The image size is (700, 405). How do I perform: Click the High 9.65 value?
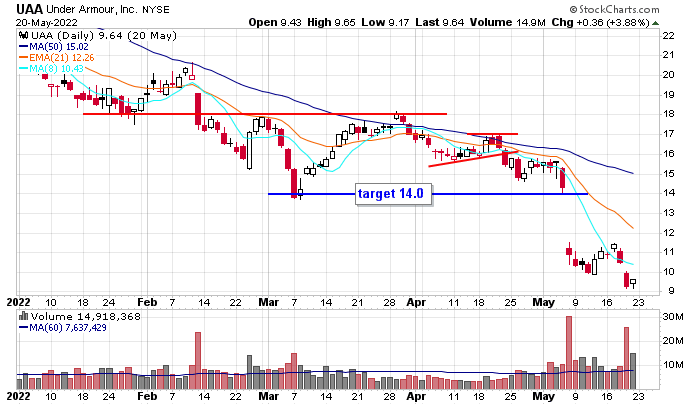331,22
